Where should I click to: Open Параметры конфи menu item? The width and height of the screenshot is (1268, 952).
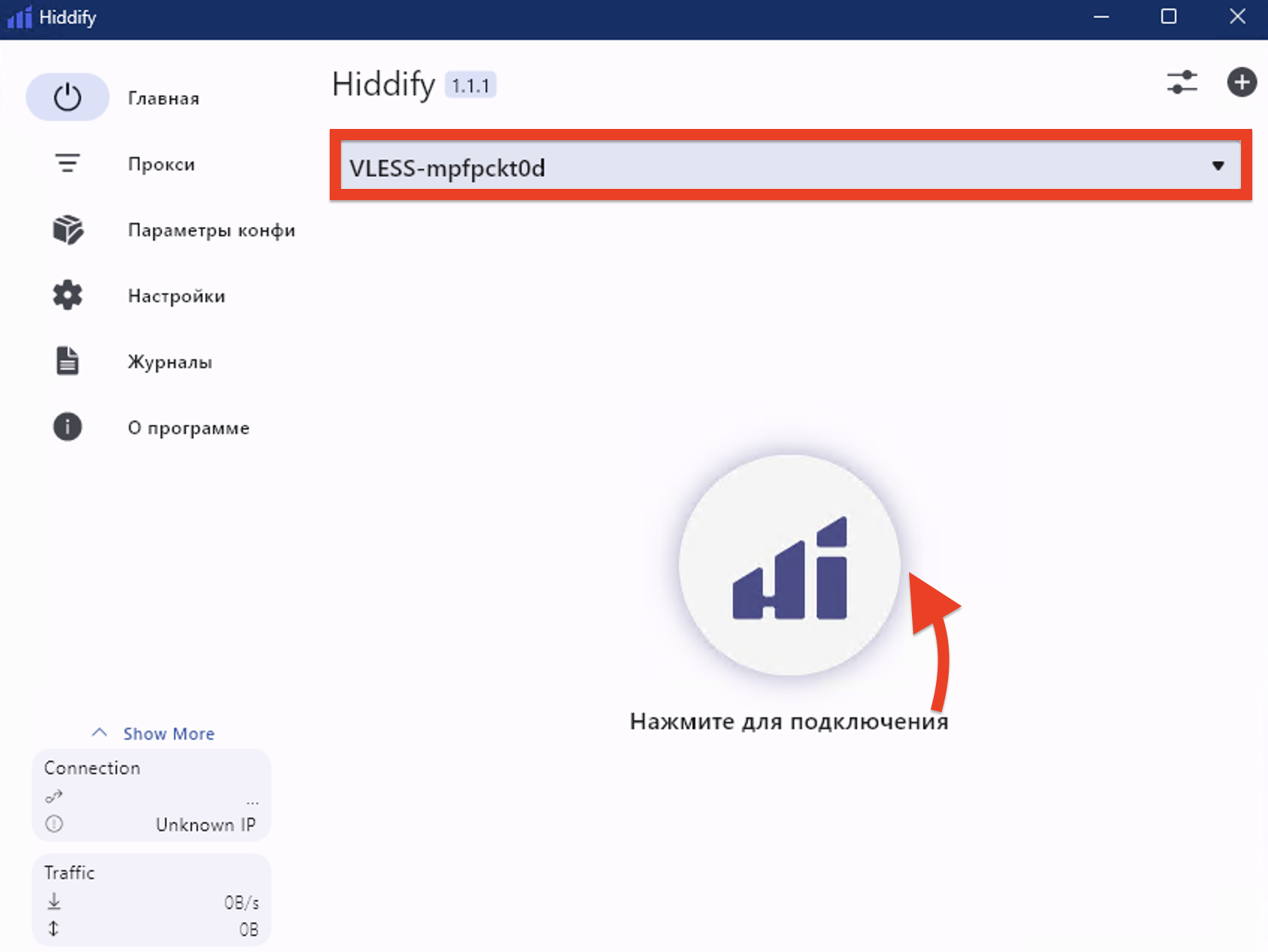[211, 230]
